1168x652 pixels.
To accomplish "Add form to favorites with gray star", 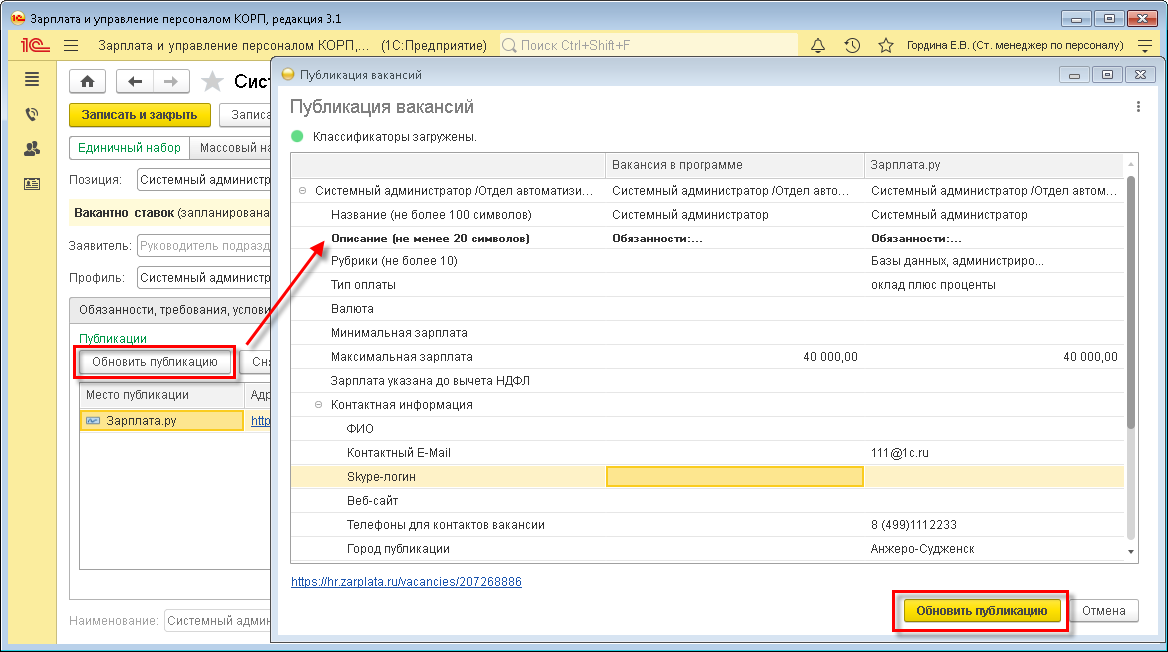I will [212, 81].
